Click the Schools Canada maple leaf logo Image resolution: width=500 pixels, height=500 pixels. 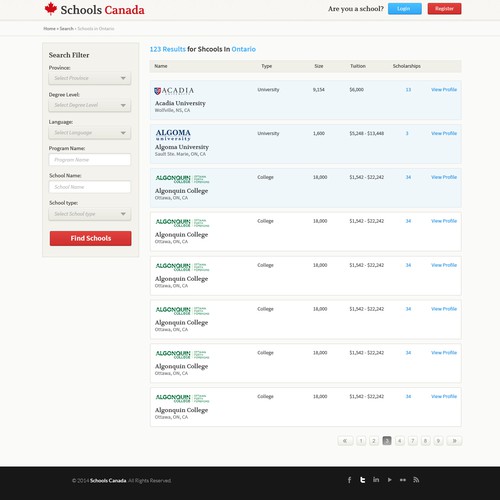(x=51, y=9)
